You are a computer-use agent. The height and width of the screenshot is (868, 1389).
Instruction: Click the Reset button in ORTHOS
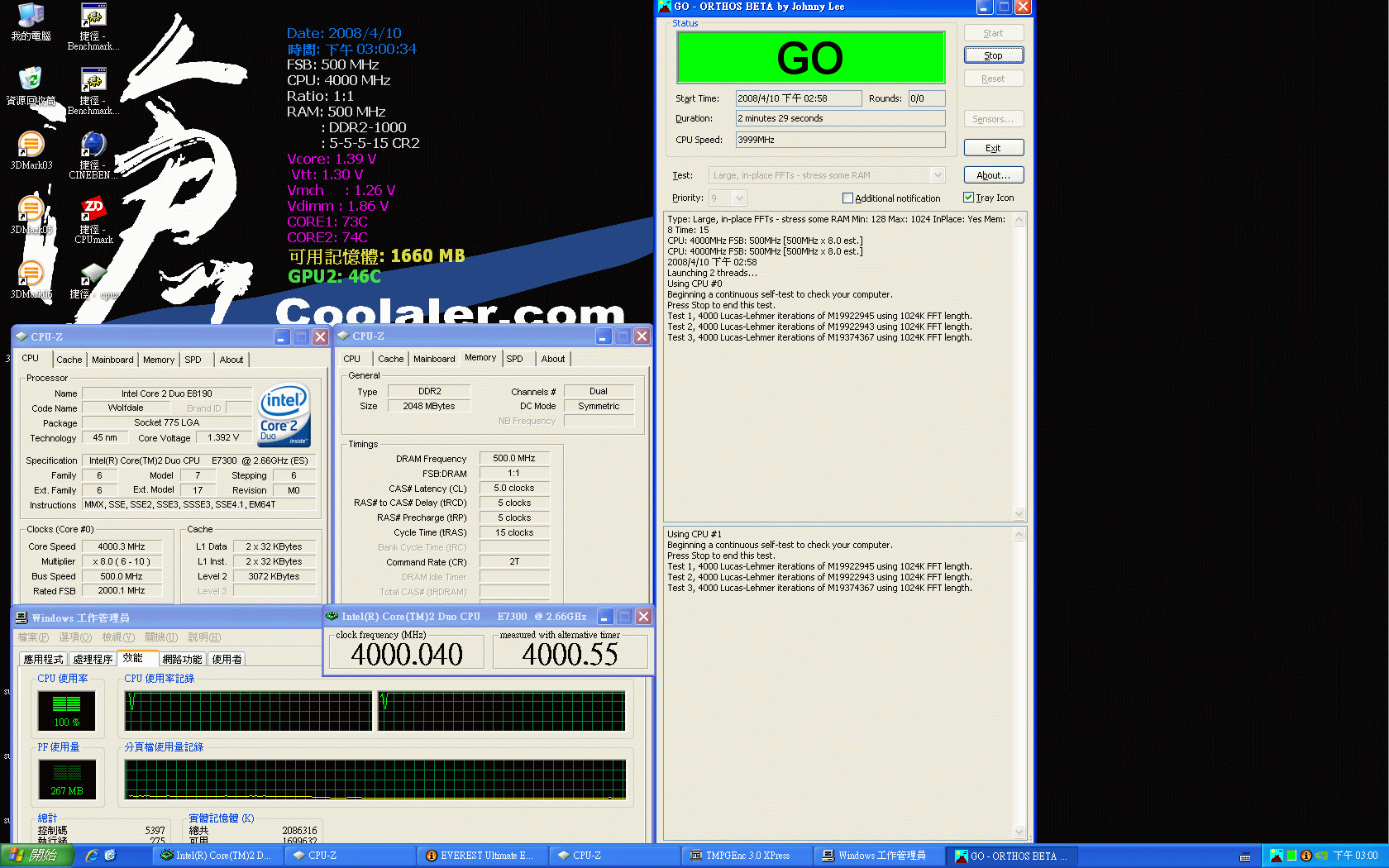994,79
